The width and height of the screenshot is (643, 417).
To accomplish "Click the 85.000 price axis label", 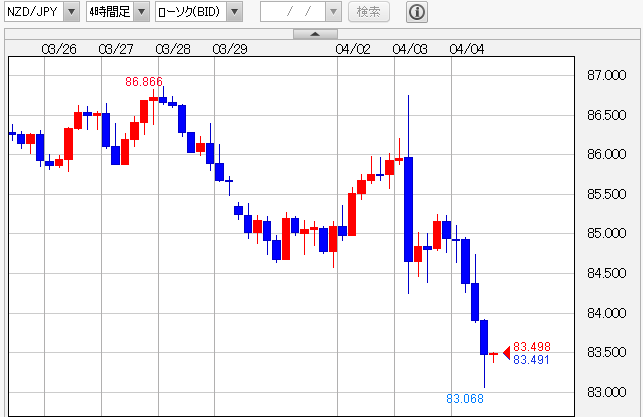I will [x=607, y=234].
